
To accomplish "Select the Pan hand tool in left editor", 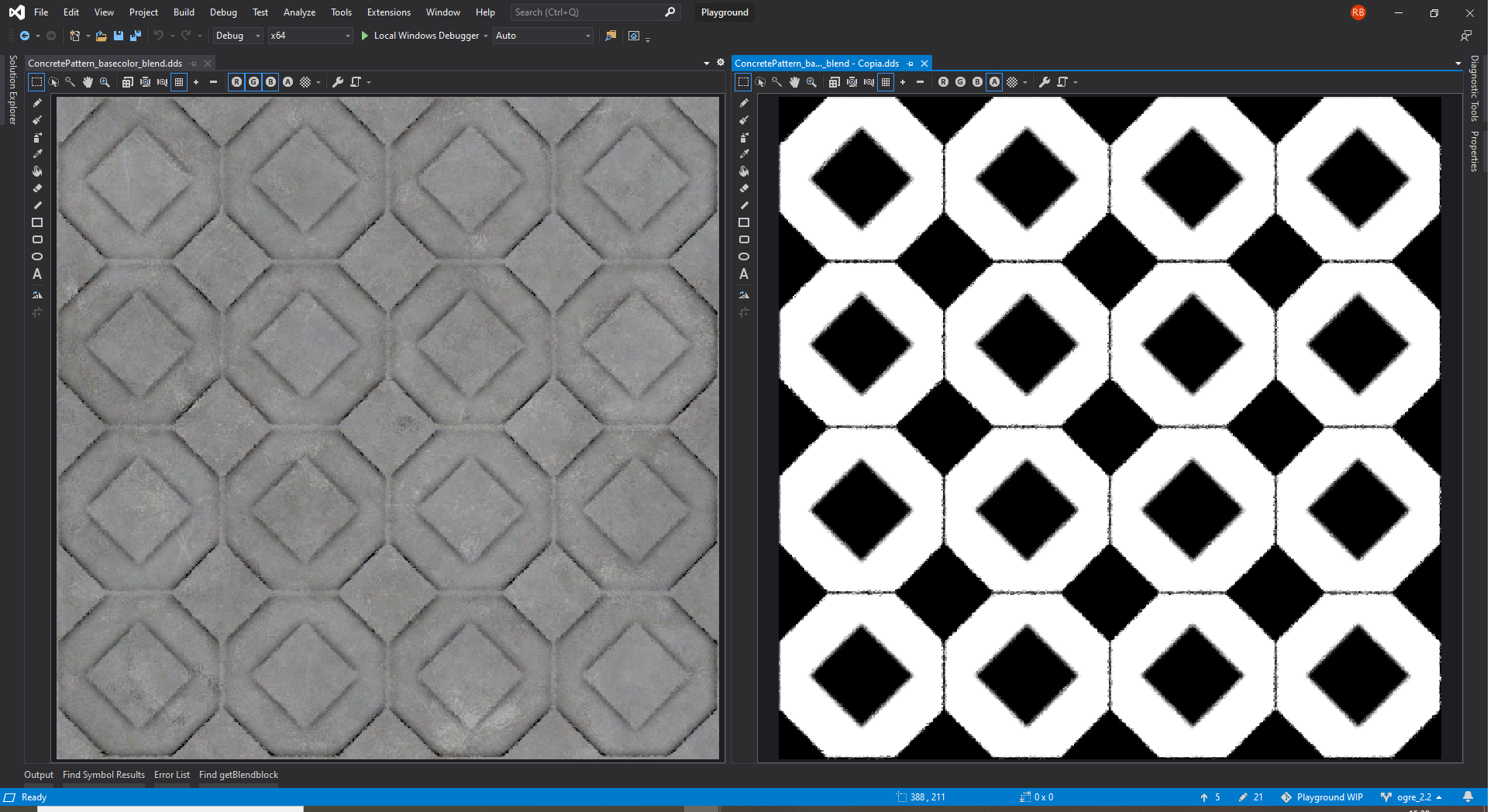I will [88, 82].
